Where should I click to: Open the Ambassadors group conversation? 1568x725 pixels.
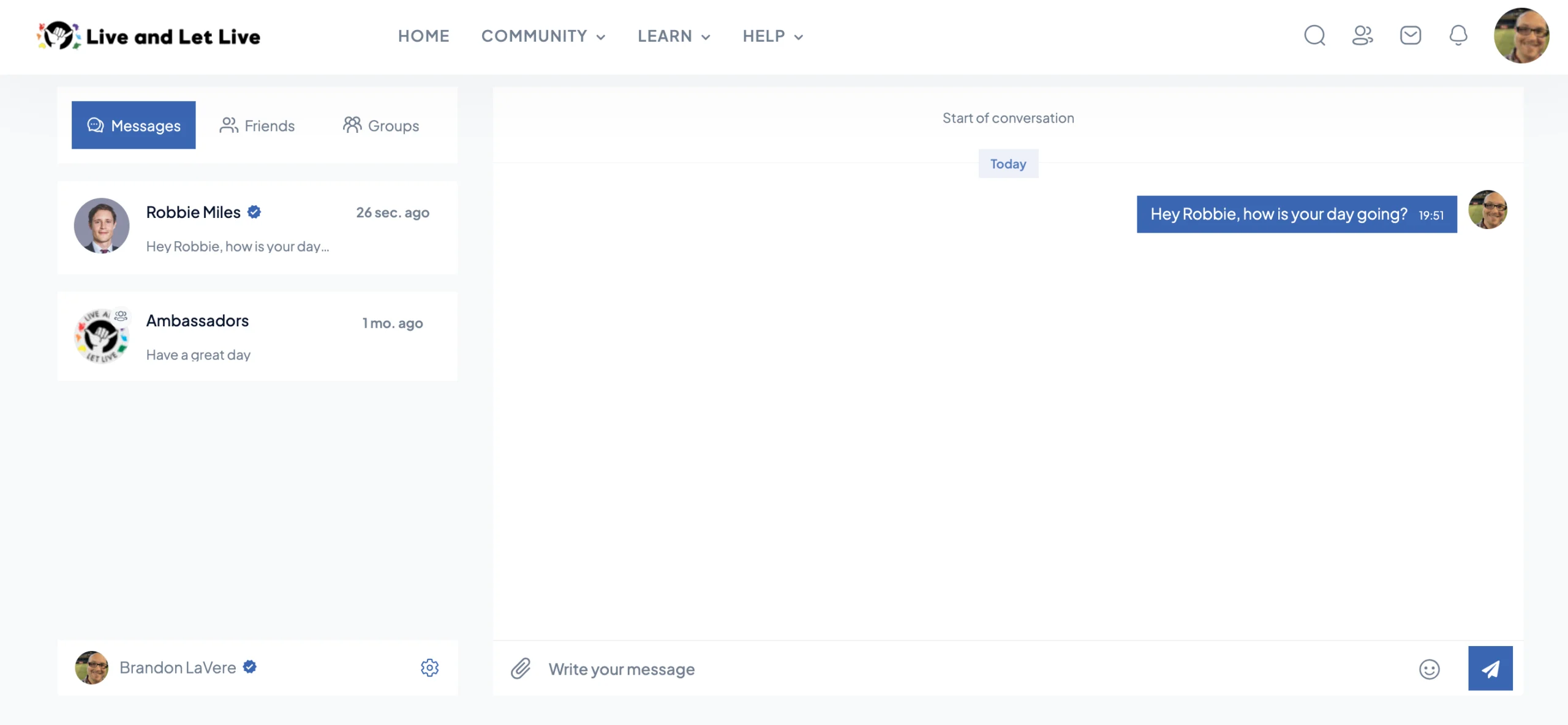[257, 337]
